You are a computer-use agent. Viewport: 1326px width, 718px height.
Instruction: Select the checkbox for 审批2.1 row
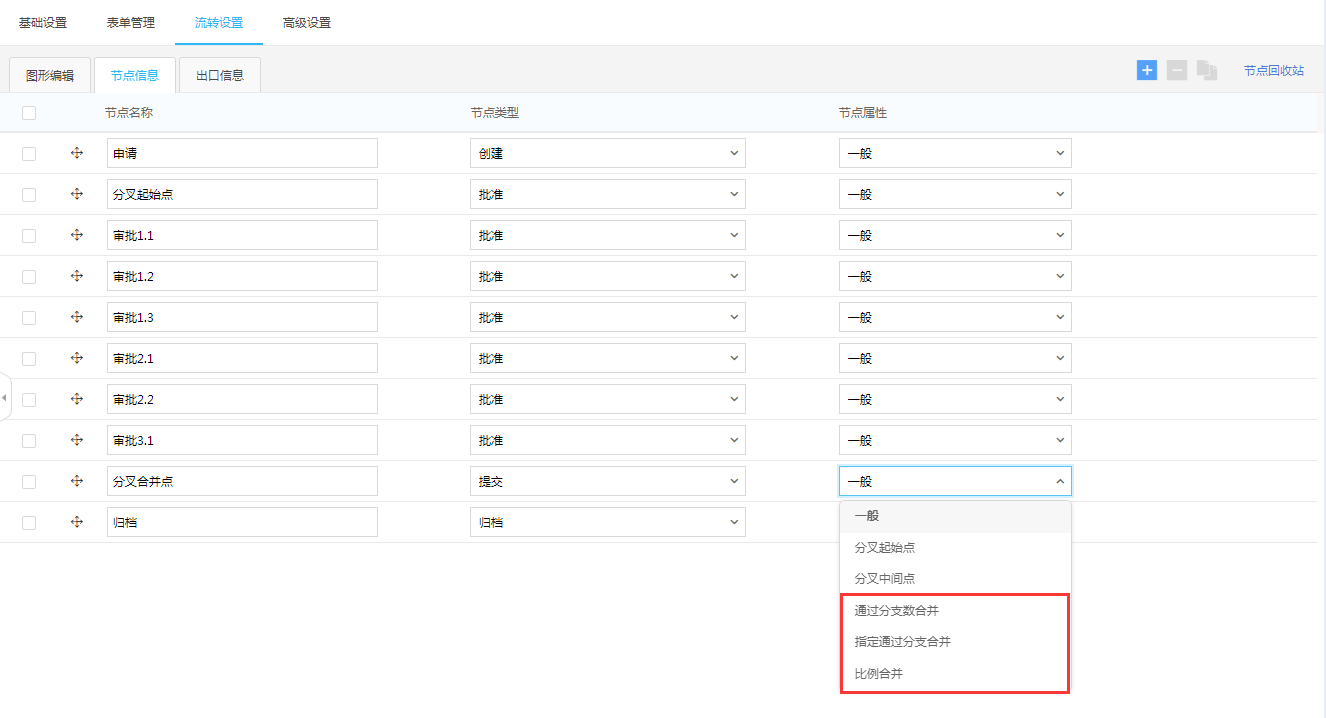29,359
